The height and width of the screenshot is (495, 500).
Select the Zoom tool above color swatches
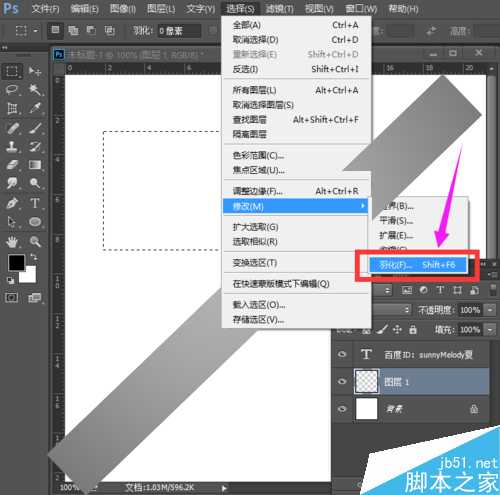point(35,242)
